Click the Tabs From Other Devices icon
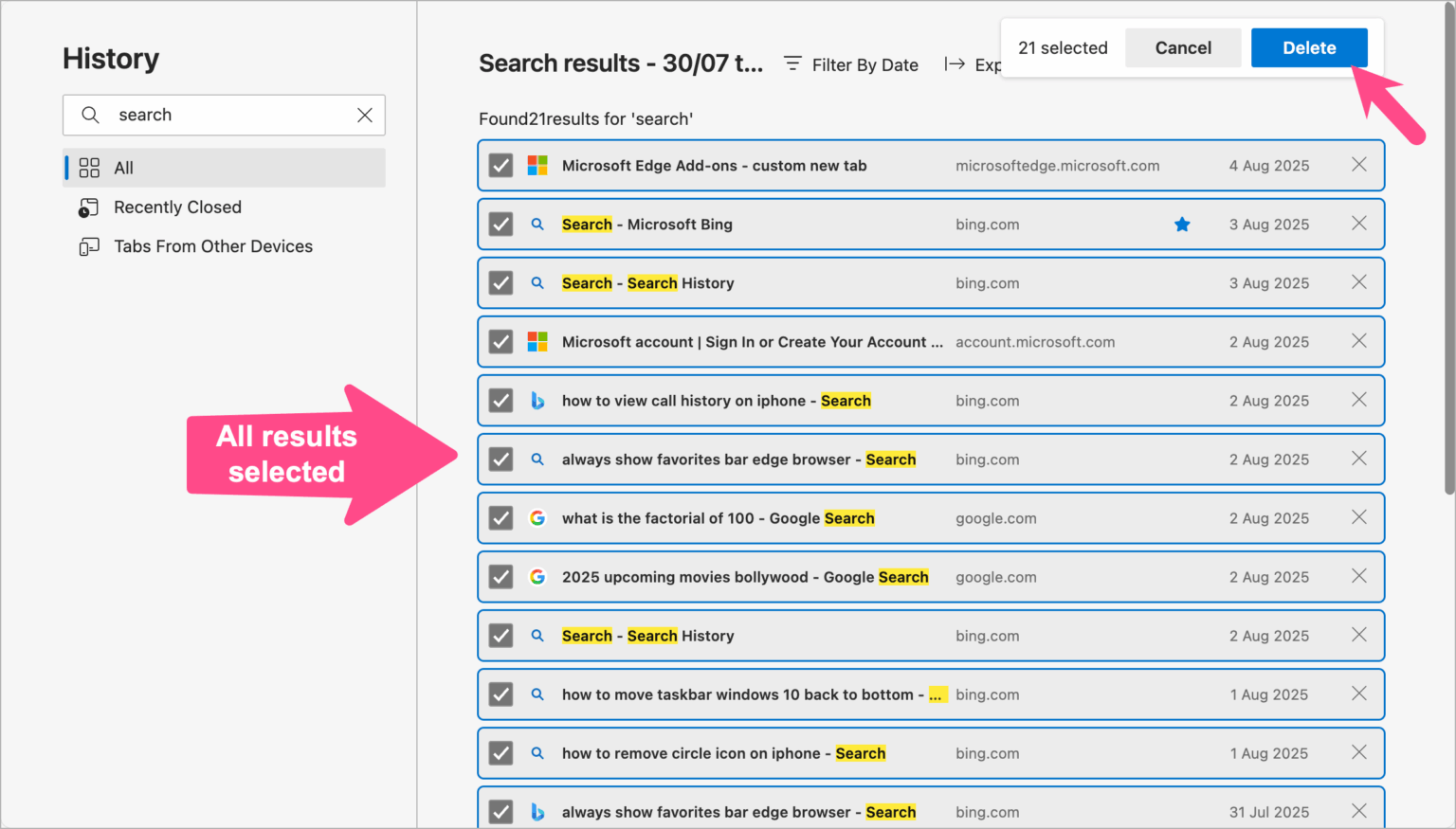 [88, 246]
